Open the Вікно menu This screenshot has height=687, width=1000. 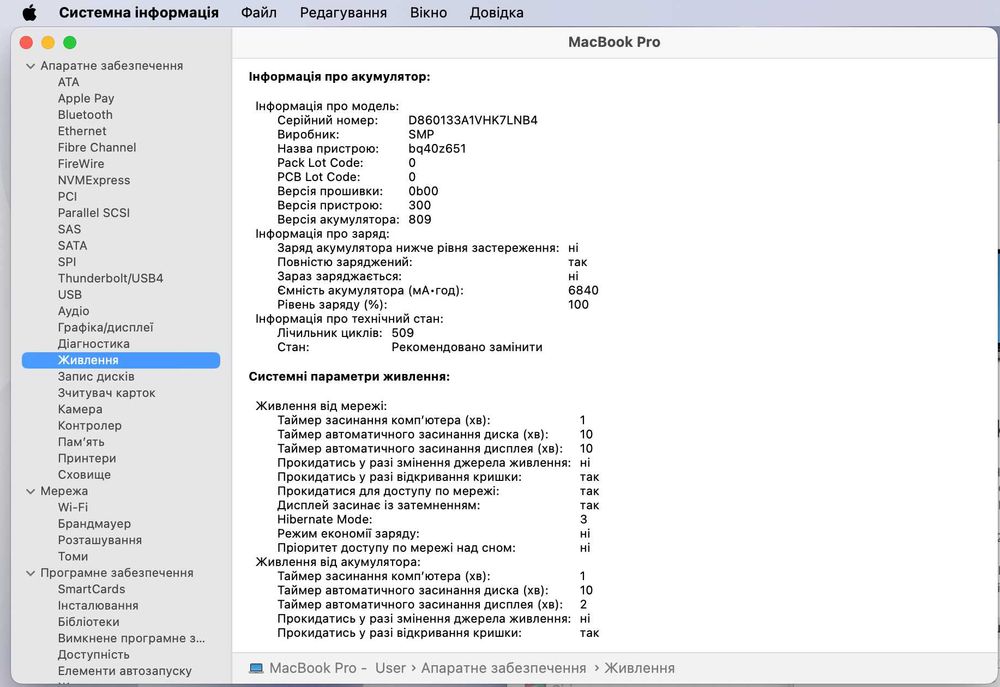tap(429, 13)
